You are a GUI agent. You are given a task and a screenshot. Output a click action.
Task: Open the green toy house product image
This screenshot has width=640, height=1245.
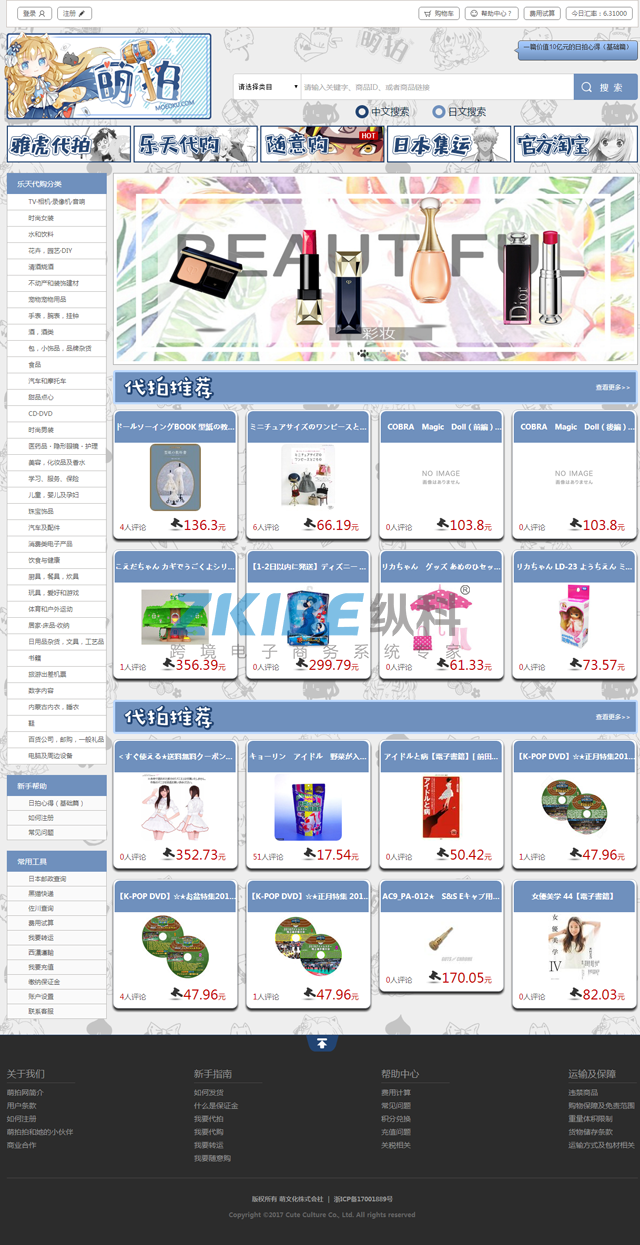[x=175, y=618]
